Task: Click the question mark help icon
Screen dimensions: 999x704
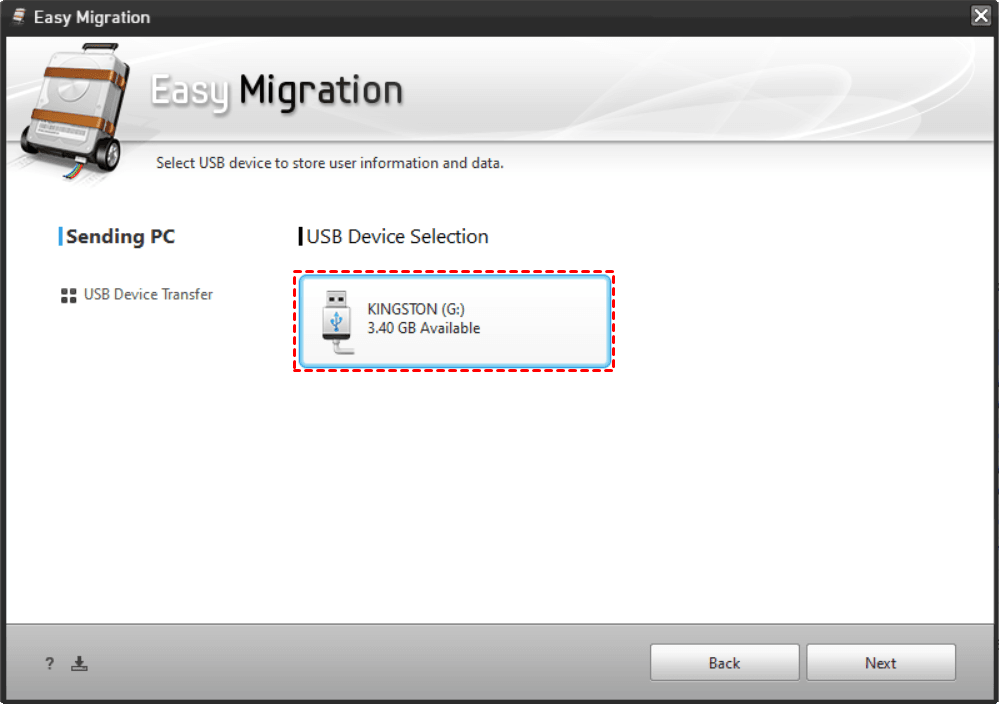Action: 50,663
